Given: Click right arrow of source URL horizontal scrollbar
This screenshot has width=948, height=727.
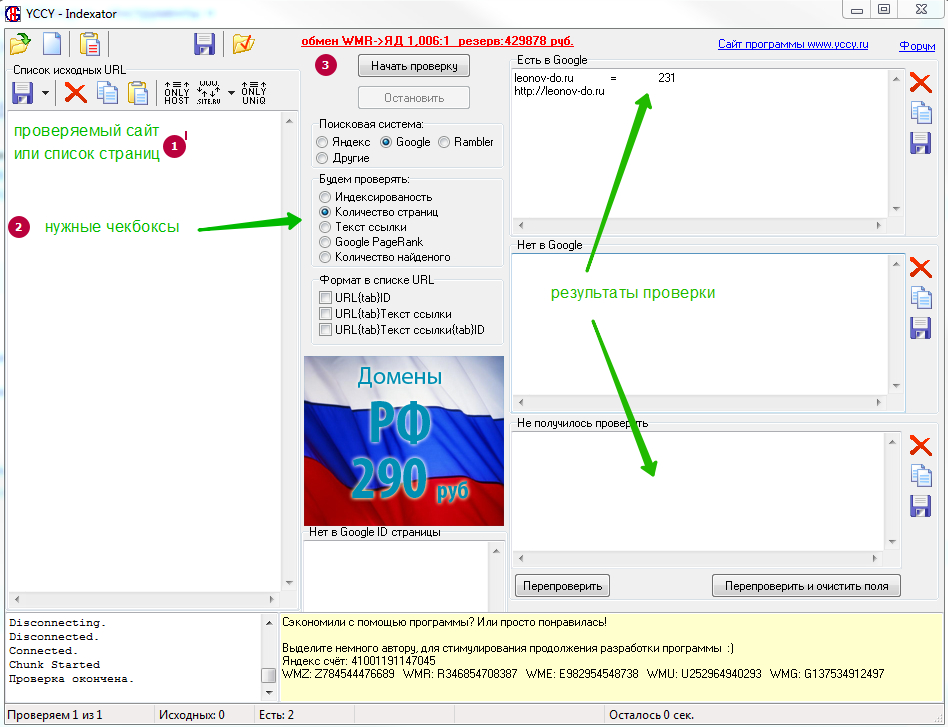Looking at the screenshot, I should 271,599.
